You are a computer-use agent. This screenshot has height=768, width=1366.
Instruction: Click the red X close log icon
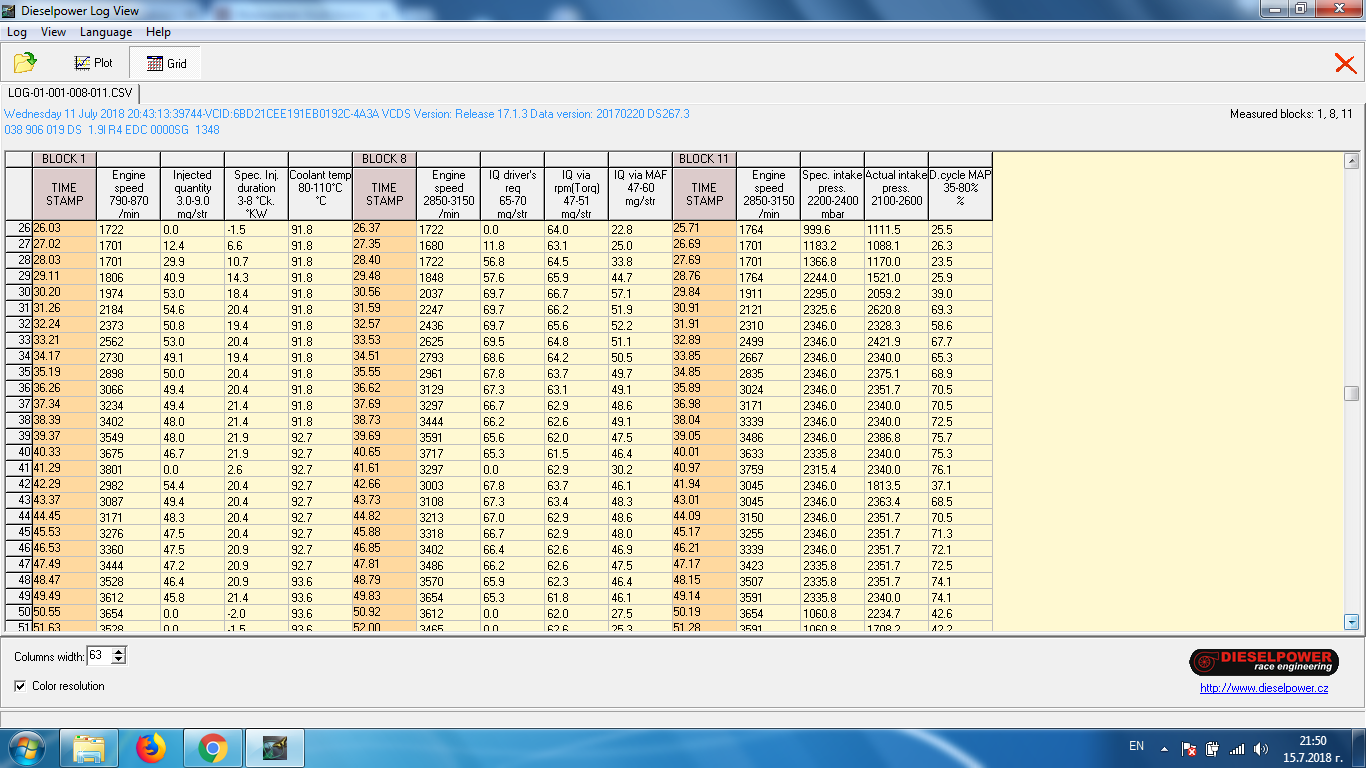tap(1345, 64)
